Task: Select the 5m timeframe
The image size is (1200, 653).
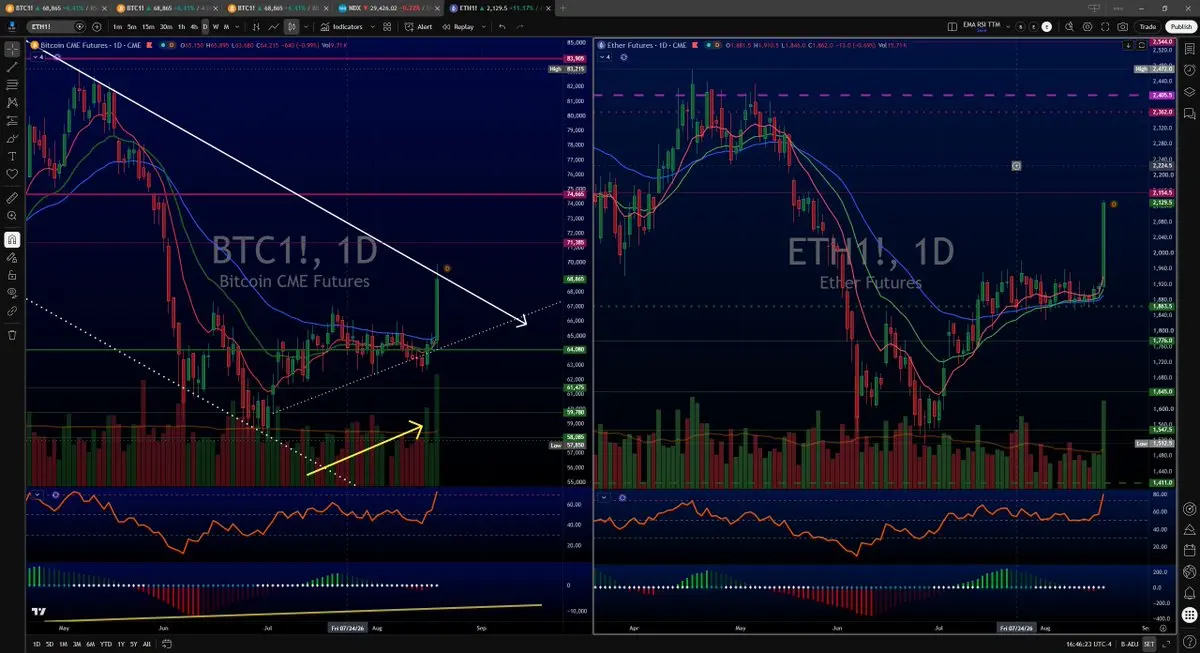Action: click(x=131, y=26)
